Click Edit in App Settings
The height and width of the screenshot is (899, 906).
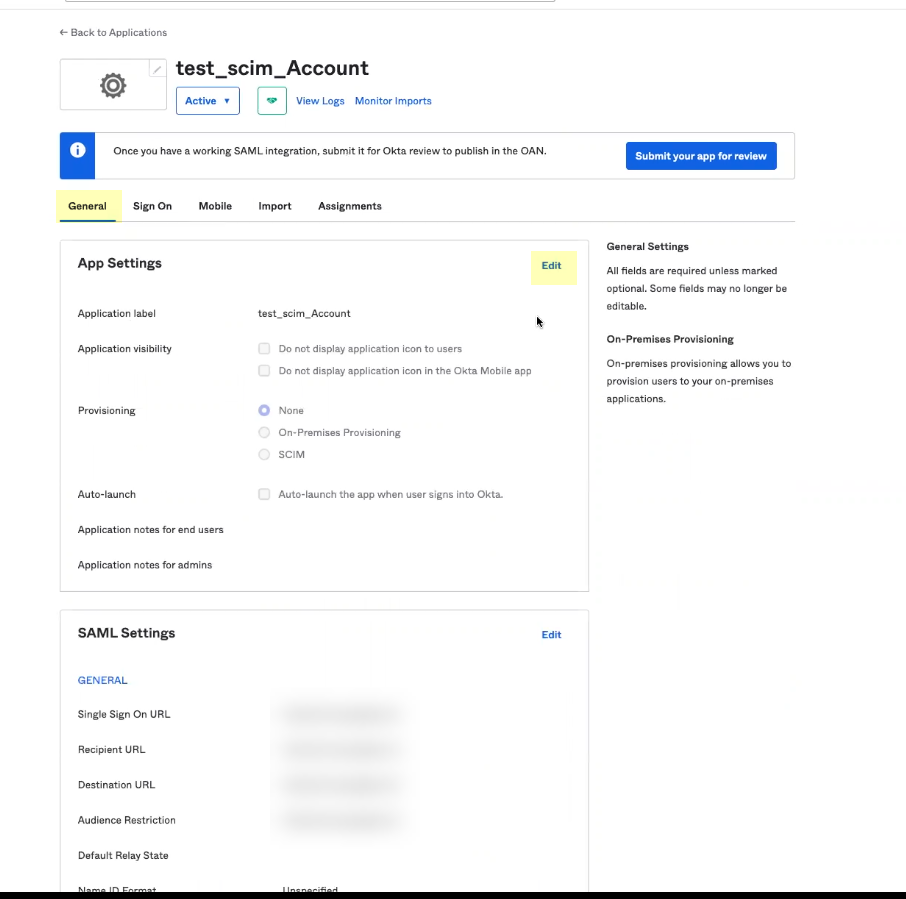(x=551, y=266)
